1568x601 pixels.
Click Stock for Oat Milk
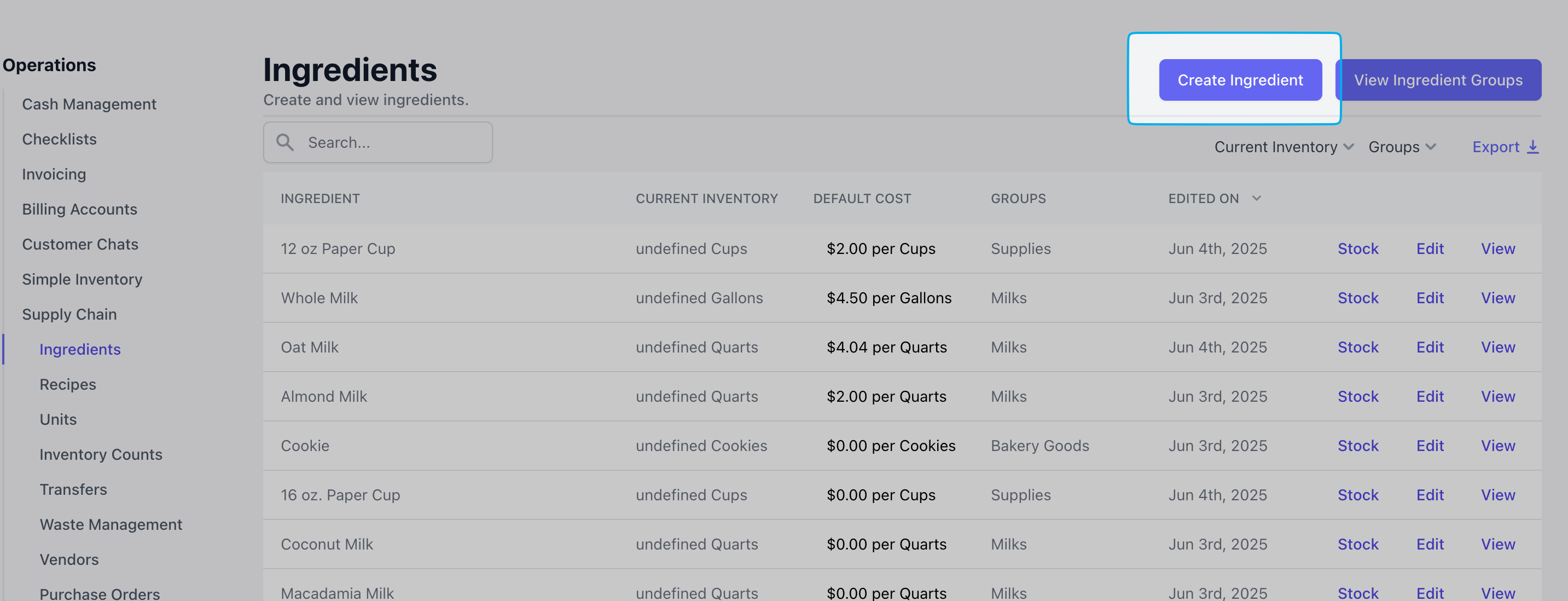(1357, 347)
